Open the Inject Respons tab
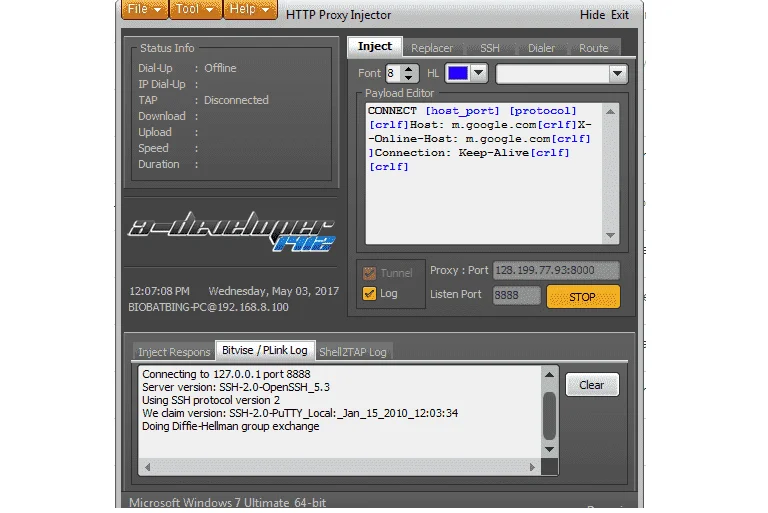This screenshot has height=513, width=768. tap(174, 352)
